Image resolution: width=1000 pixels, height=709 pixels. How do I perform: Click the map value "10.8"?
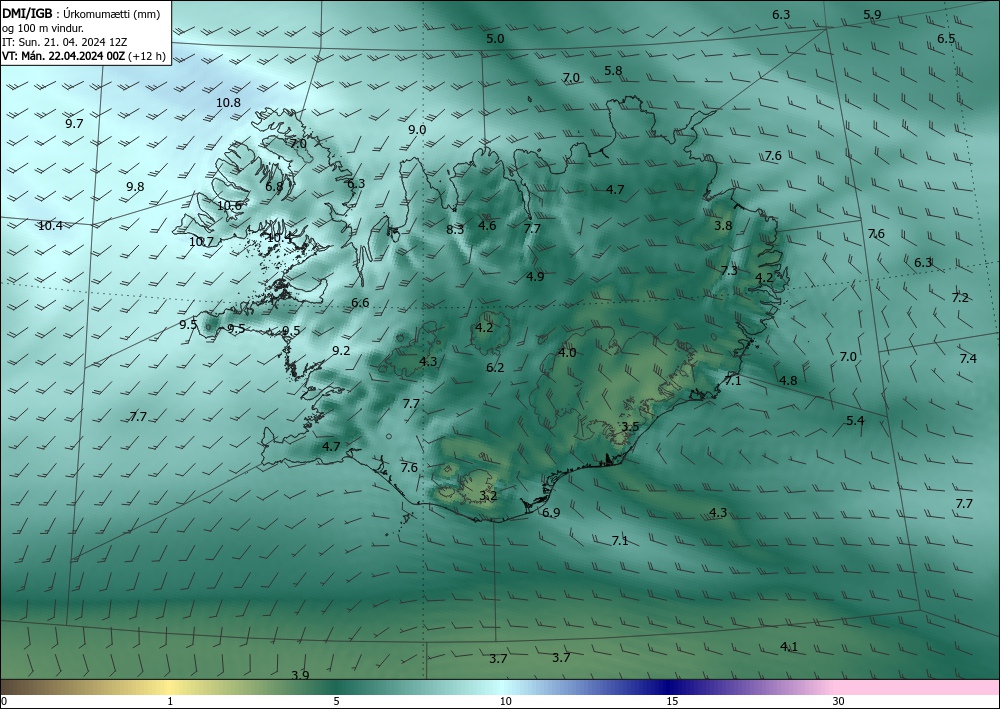coord(228,103)
